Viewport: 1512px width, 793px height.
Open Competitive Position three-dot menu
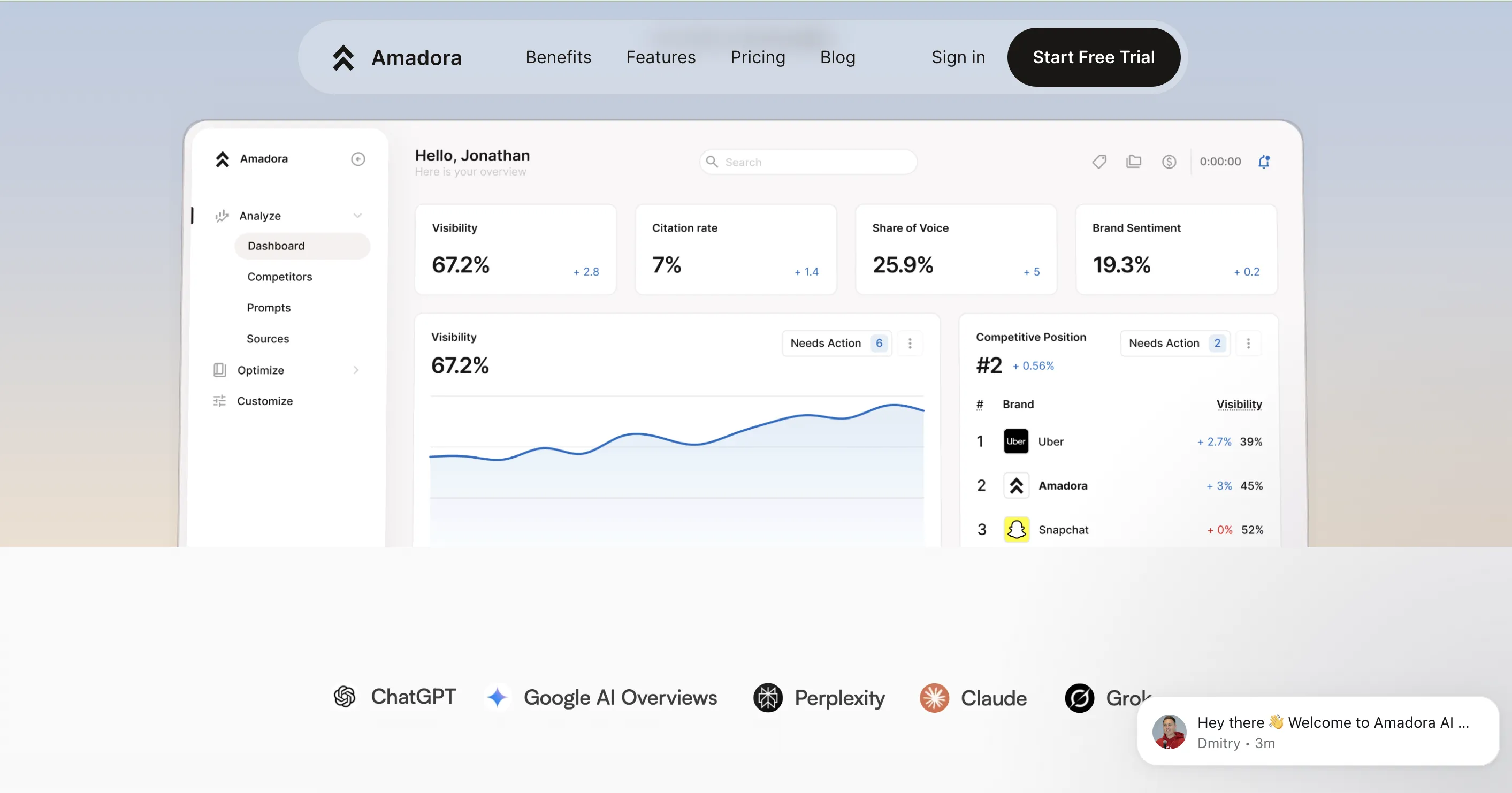point(1248,344)
